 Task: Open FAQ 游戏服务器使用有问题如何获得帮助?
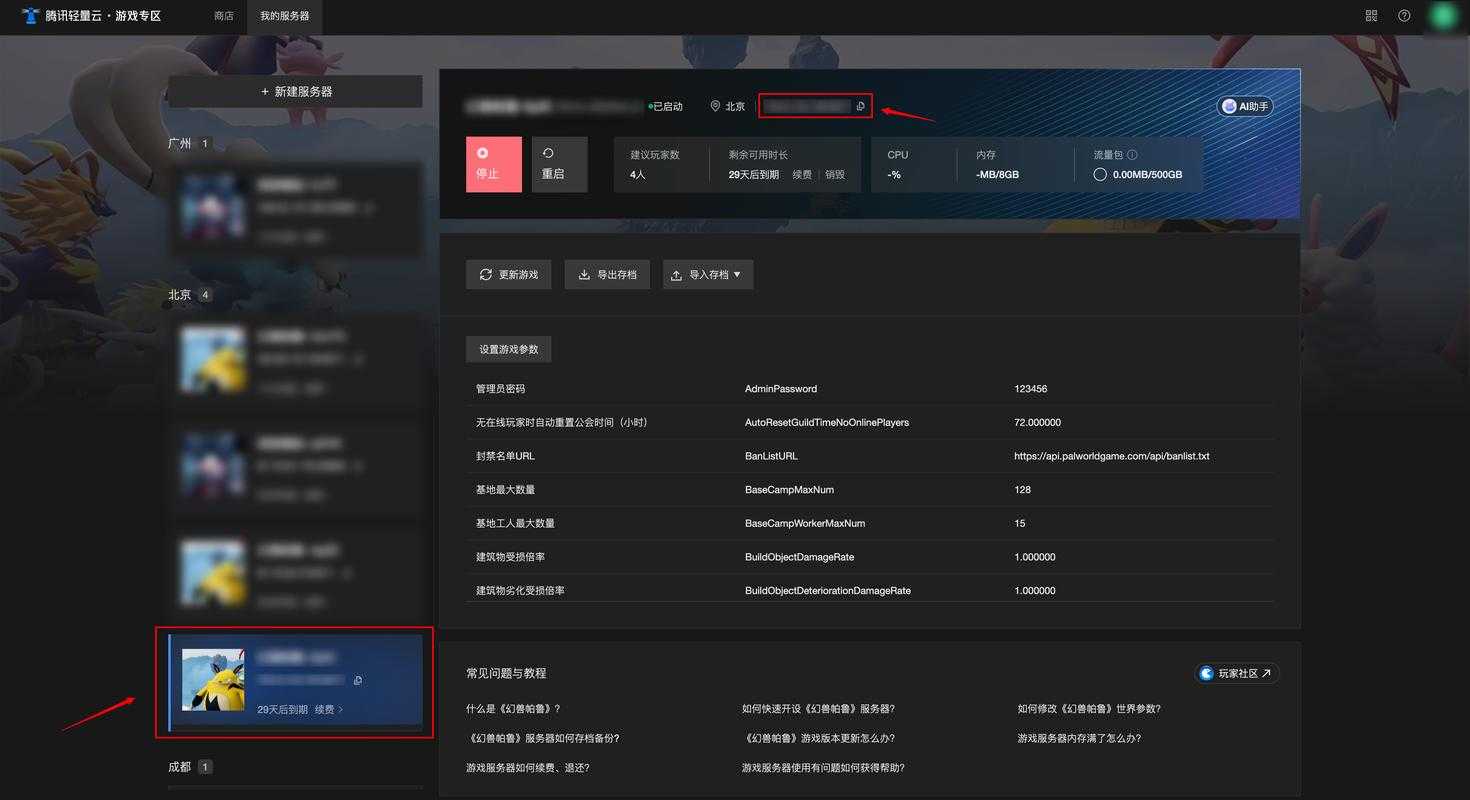[823, 768]
